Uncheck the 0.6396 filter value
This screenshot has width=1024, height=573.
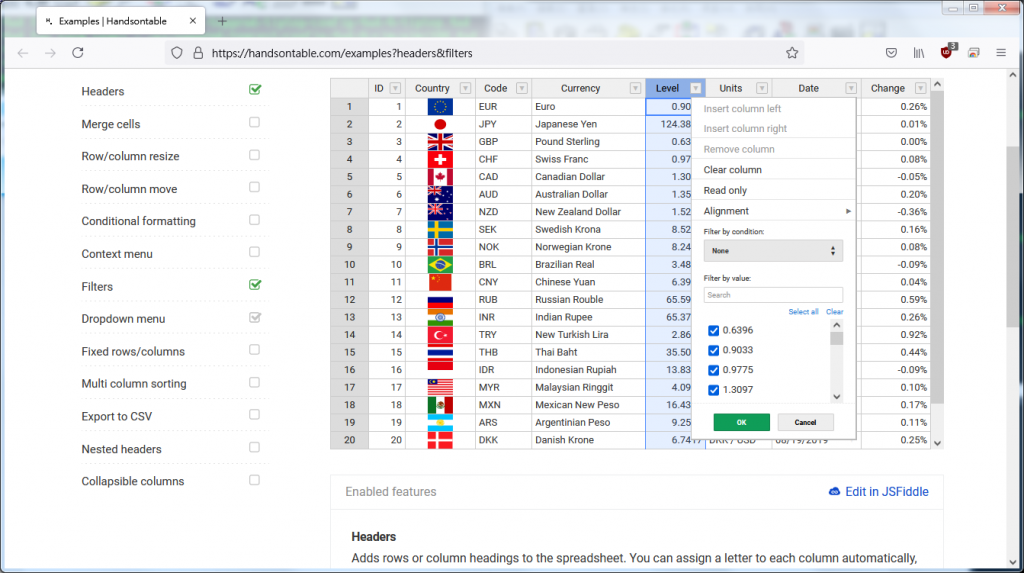tap(714, 331)
